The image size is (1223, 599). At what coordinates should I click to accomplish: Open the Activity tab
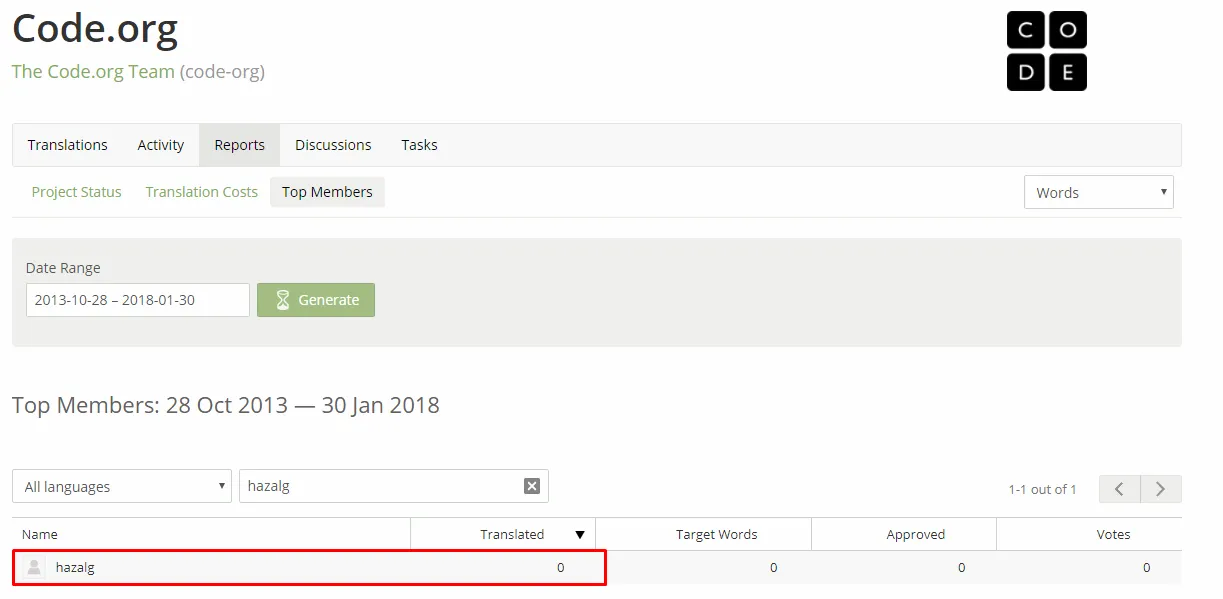(161, 145)
